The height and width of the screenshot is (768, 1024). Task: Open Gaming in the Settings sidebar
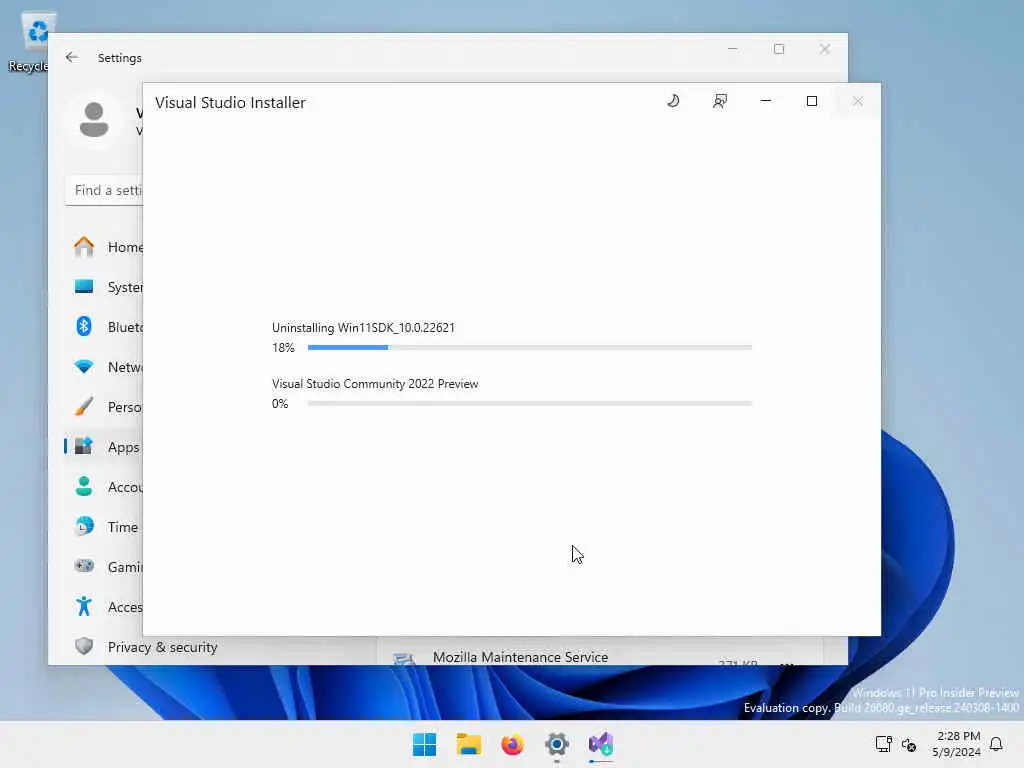pos(104,567)
